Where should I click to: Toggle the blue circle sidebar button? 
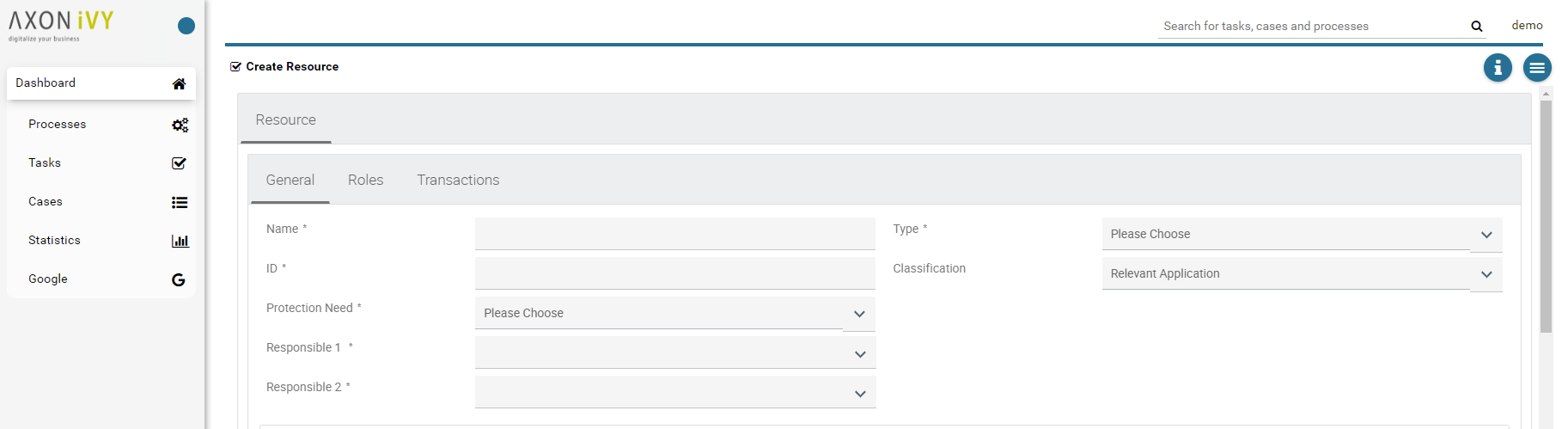pos(186,26)
